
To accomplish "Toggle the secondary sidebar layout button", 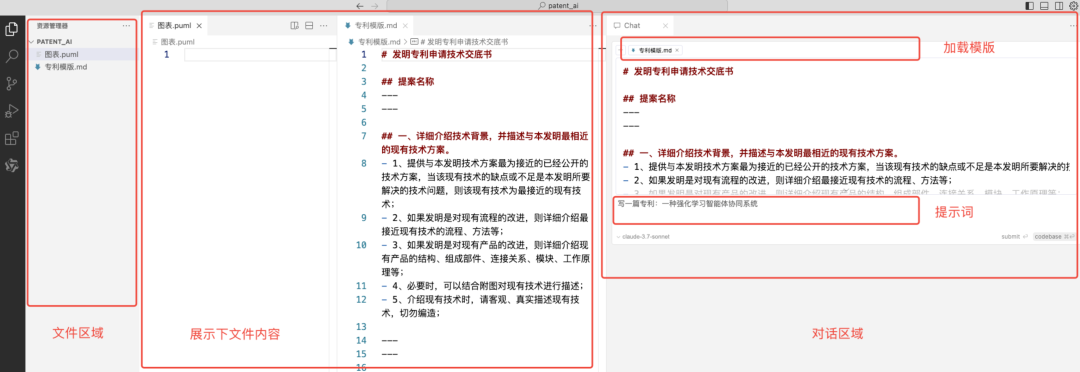I will click(1059, 6).
